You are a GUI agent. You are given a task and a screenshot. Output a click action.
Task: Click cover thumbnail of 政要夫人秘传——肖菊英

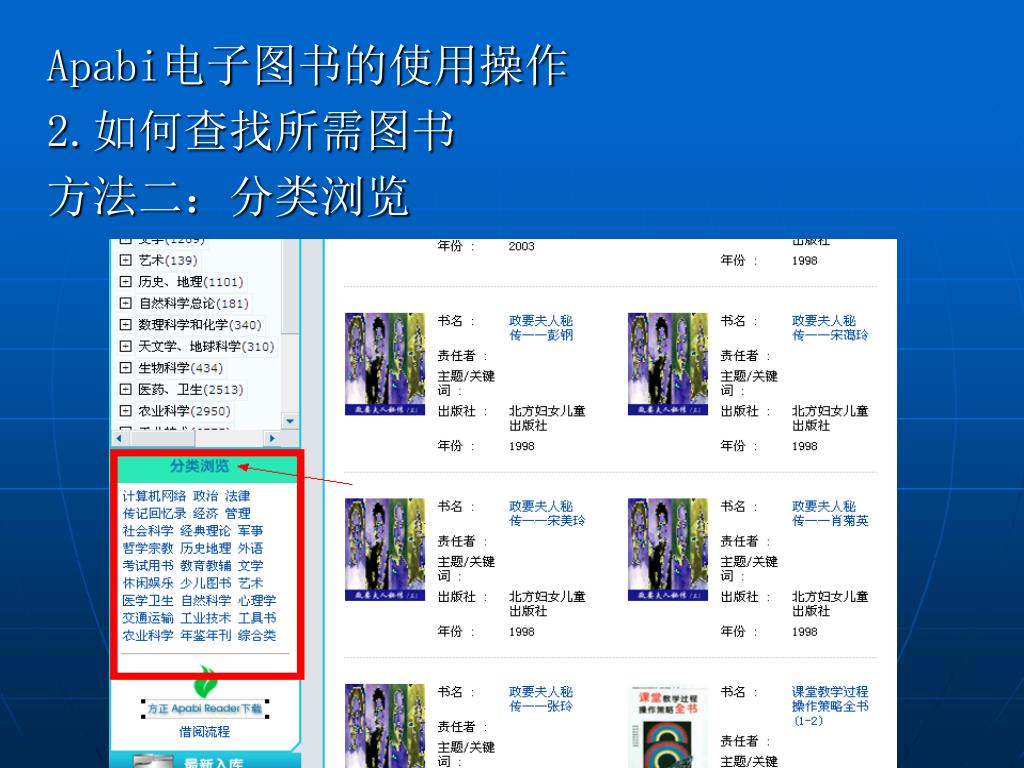(x=667, y=550)
